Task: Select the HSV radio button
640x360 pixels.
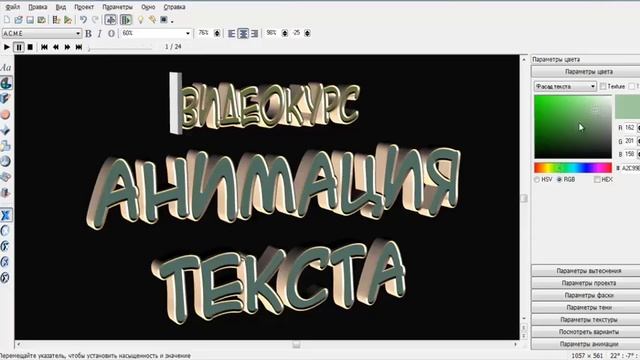Action: click(537, 180)
